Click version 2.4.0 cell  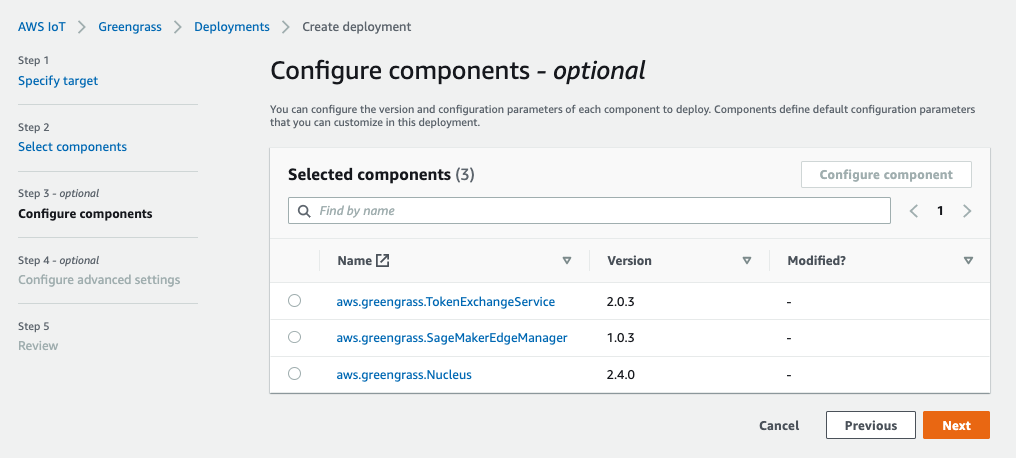pyautogui.click(x=623, y=374)
